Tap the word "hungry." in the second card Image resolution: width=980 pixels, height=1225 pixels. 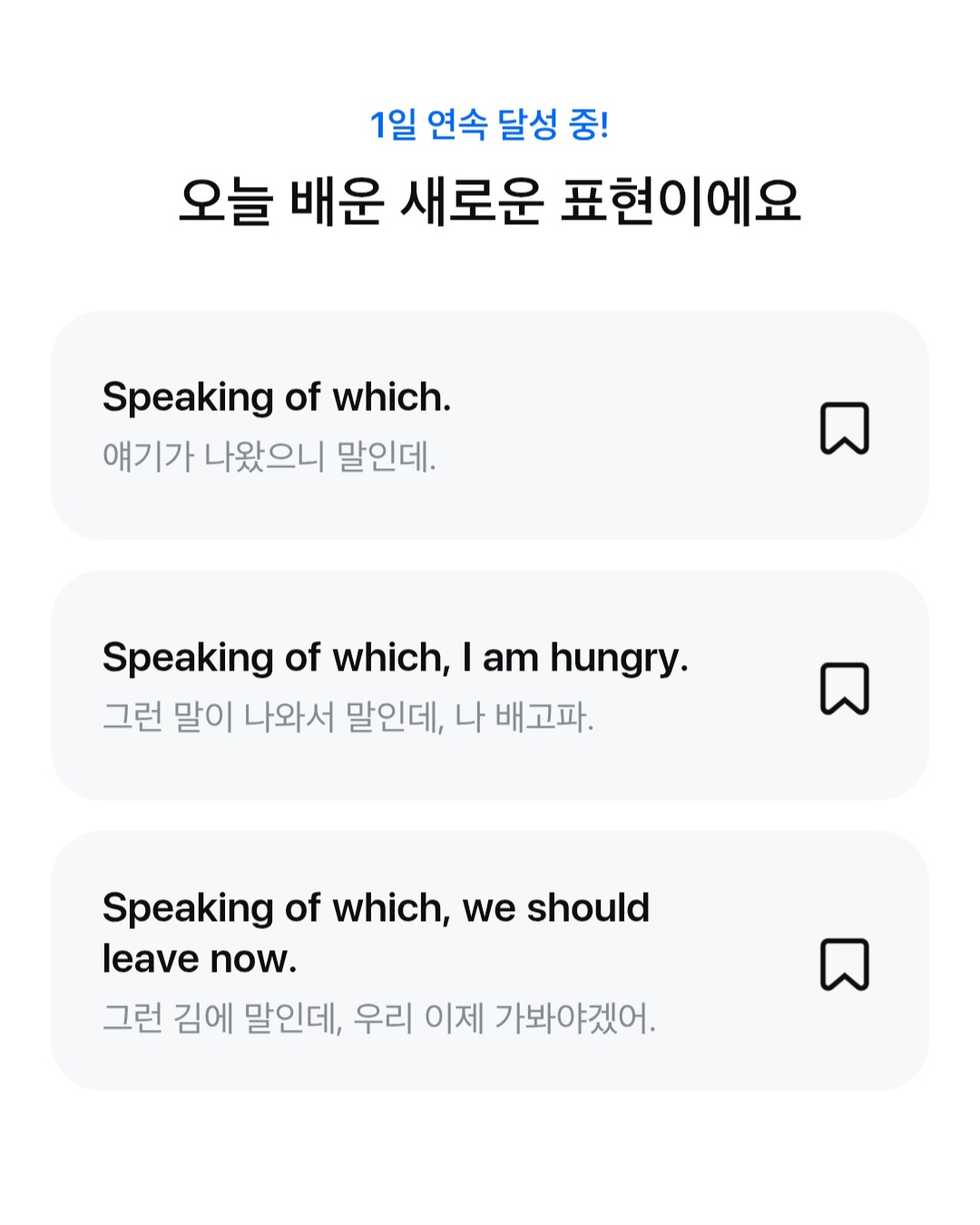coord(620,659)
